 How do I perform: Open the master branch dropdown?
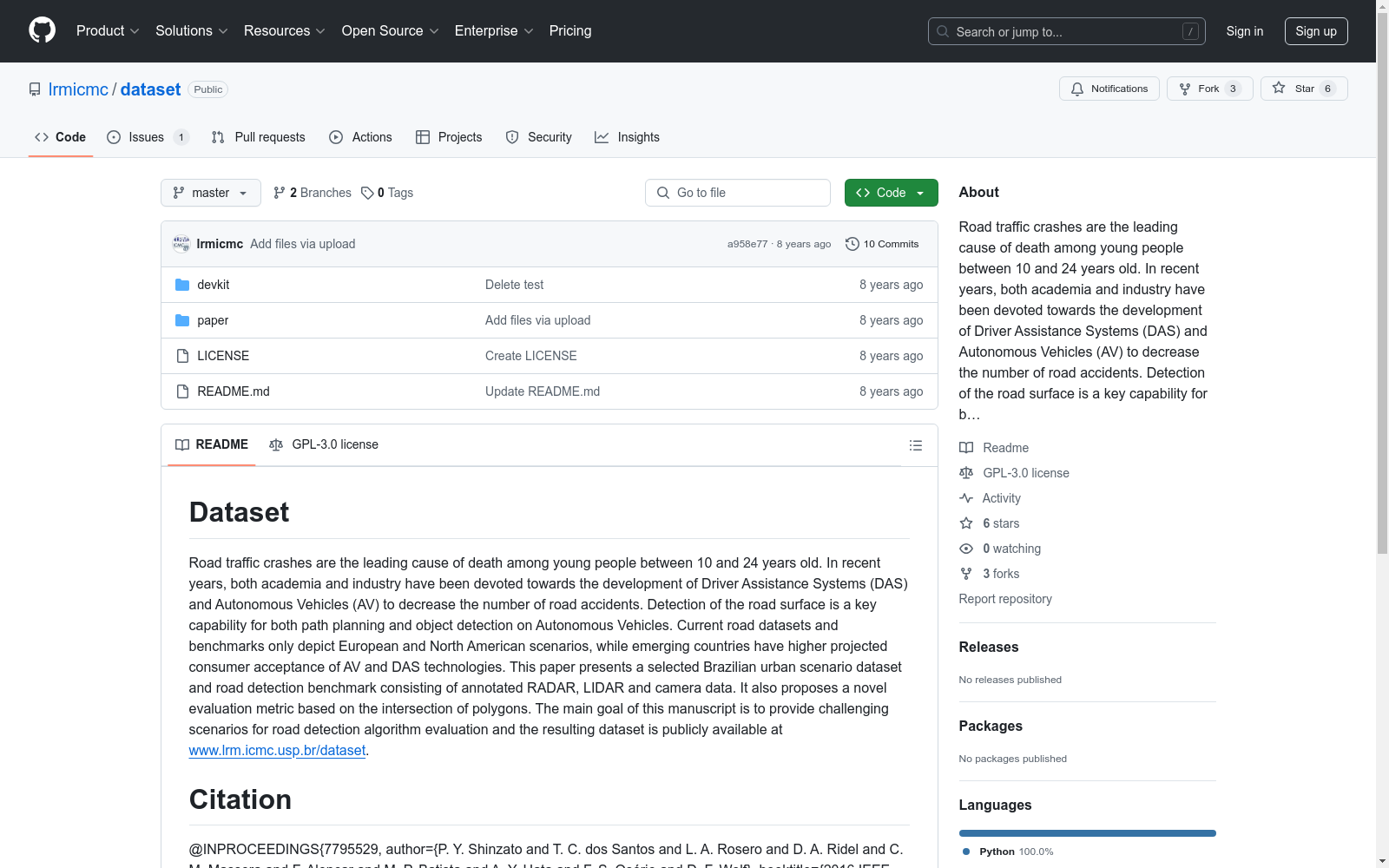[x=211, y=193]
